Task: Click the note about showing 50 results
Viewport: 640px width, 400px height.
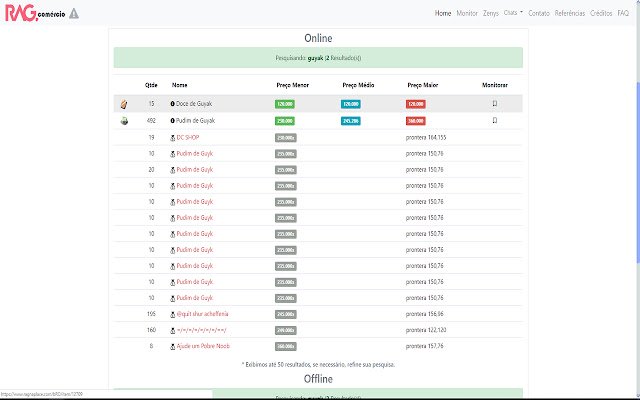Action: tap(318, 364)
